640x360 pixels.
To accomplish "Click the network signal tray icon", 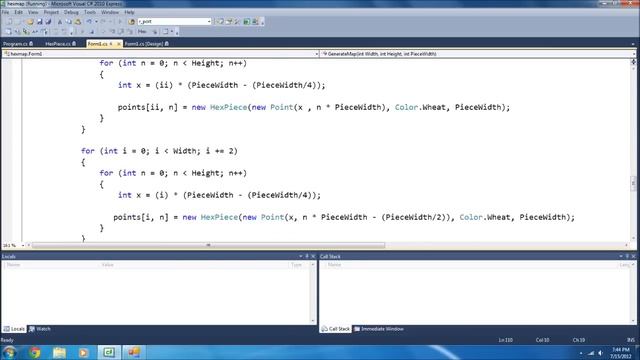I will coord(591,353).
